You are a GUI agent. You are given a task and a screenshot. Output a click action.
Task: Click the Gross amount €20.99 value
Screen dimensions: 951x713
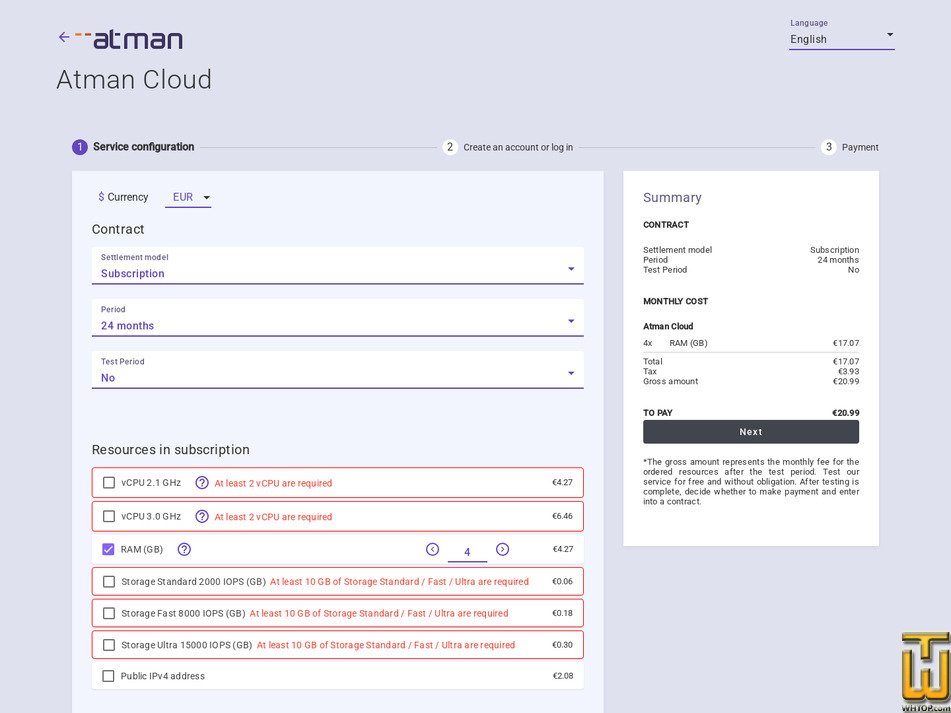point(846,381)
